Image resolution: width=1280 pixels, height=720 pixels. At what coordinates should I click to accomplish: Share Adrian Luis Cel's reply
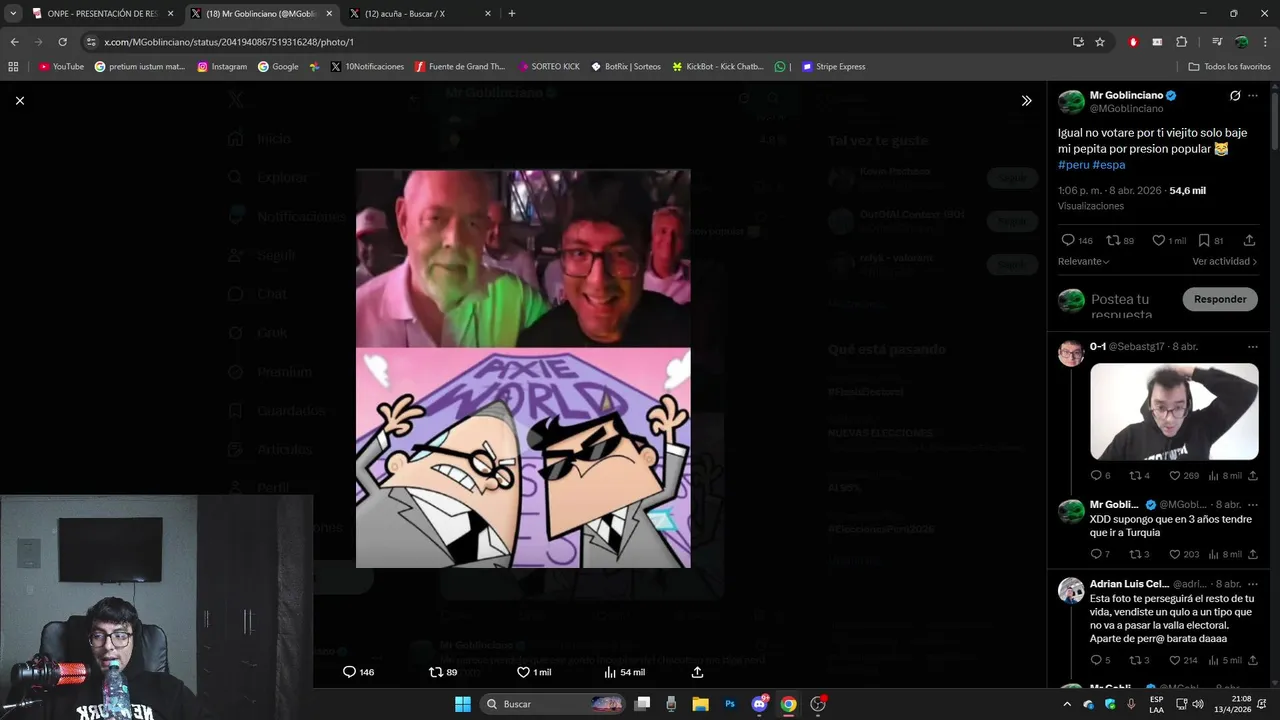pos(1253,660)
